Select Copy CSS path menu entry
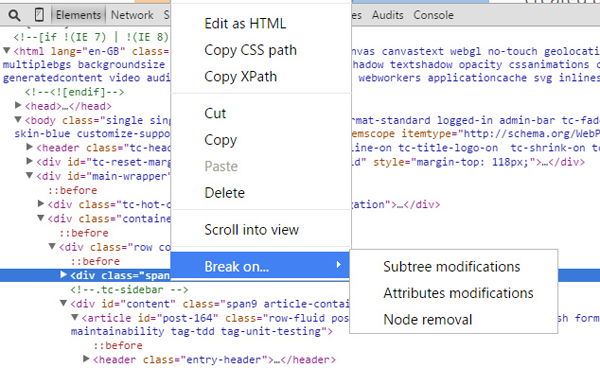 (261, 50)
